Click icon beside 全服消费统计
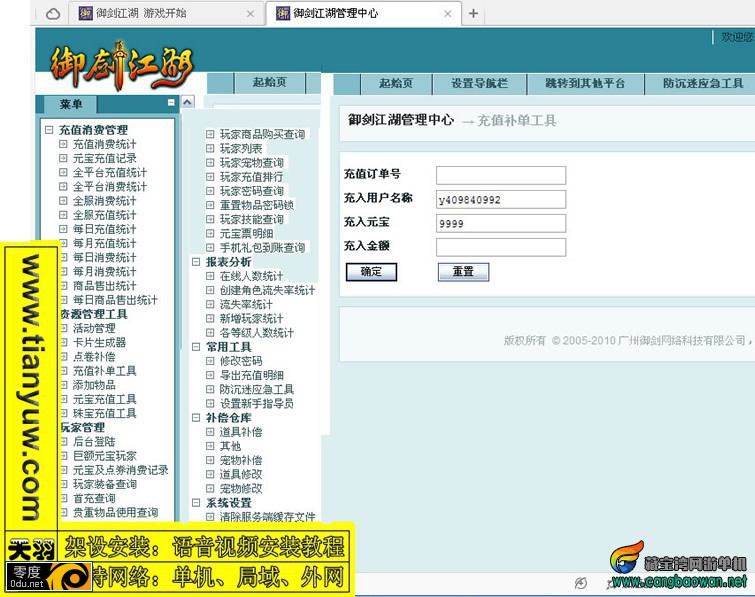This screenshot has width=755, height=597. pyautogui.click(x=63, y=201)
